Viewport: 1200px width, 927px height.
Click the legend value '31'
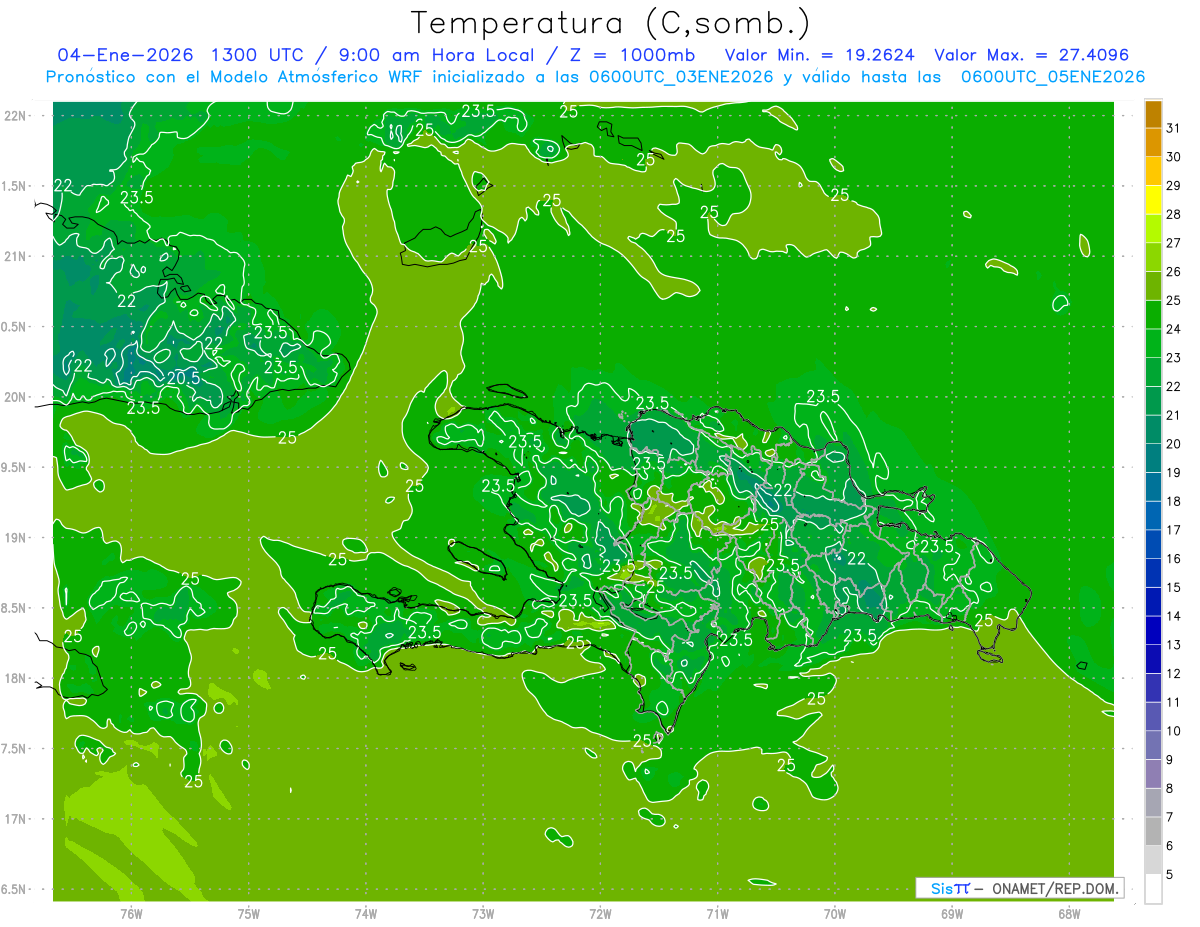1174,128
